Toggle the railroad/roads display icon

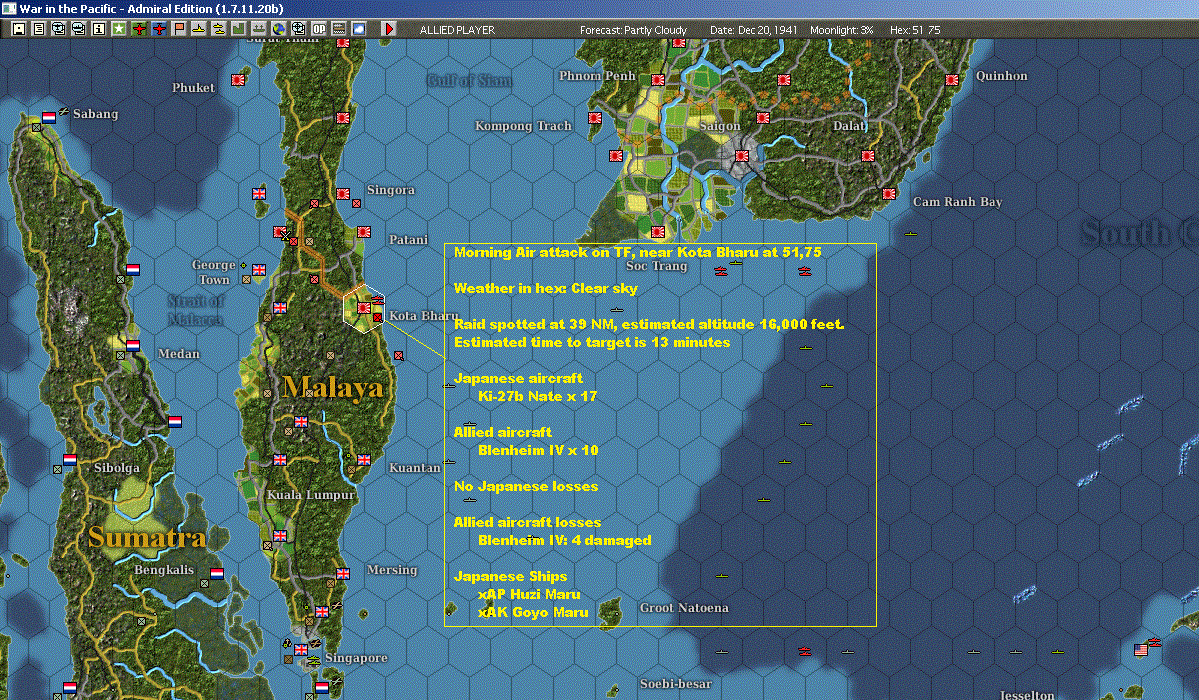[339, 29]
